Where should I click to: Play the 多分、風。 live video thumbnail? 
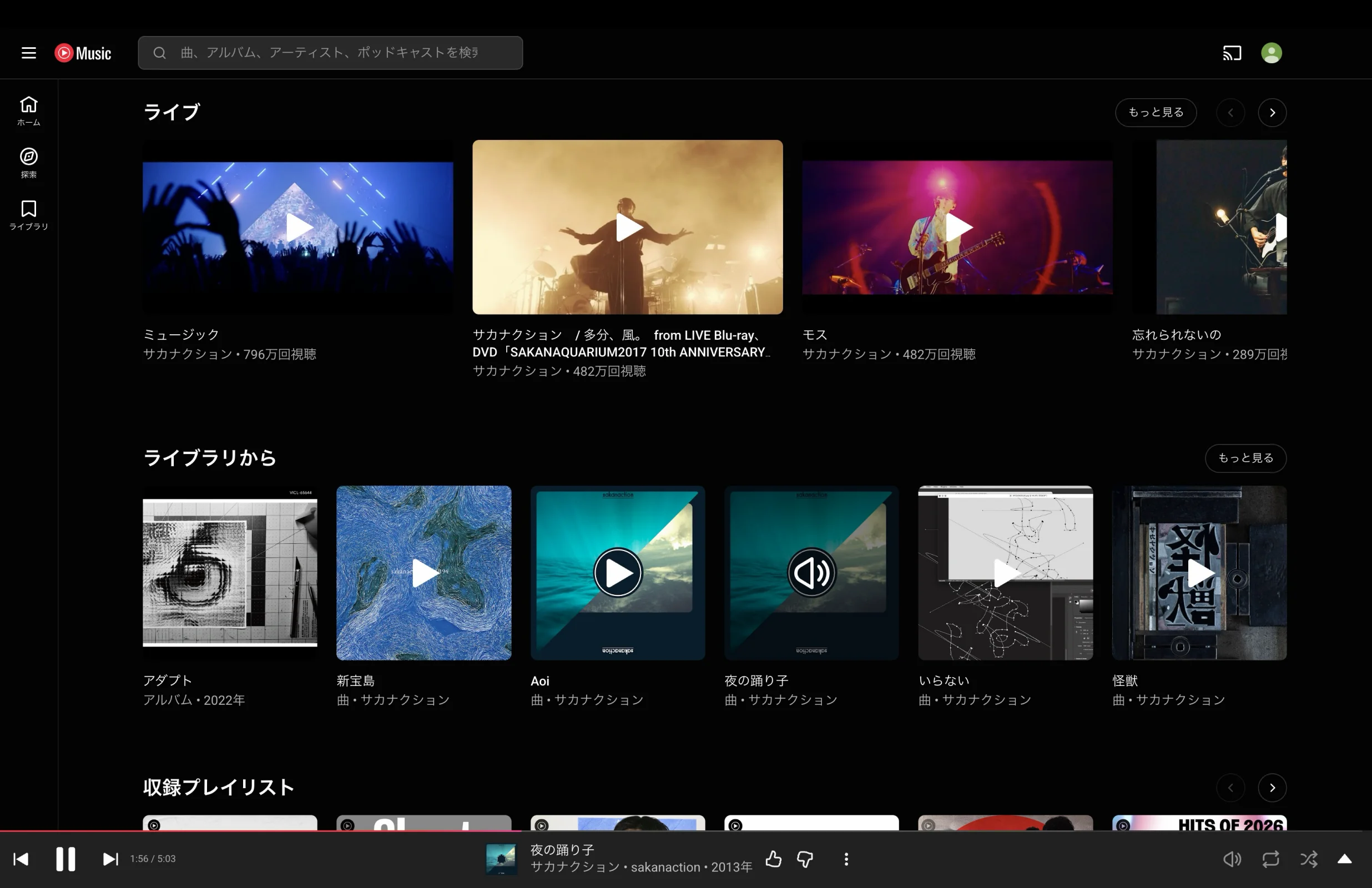coord(628,227)
